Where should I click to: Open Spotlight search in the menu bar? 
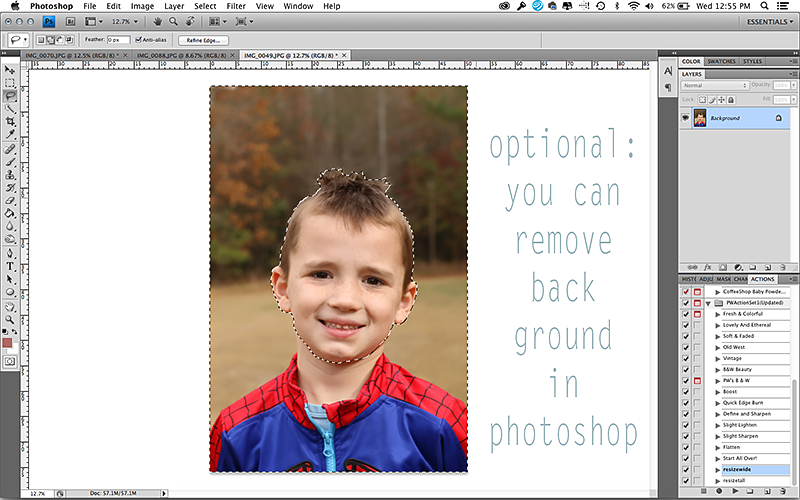click(764, 6)
